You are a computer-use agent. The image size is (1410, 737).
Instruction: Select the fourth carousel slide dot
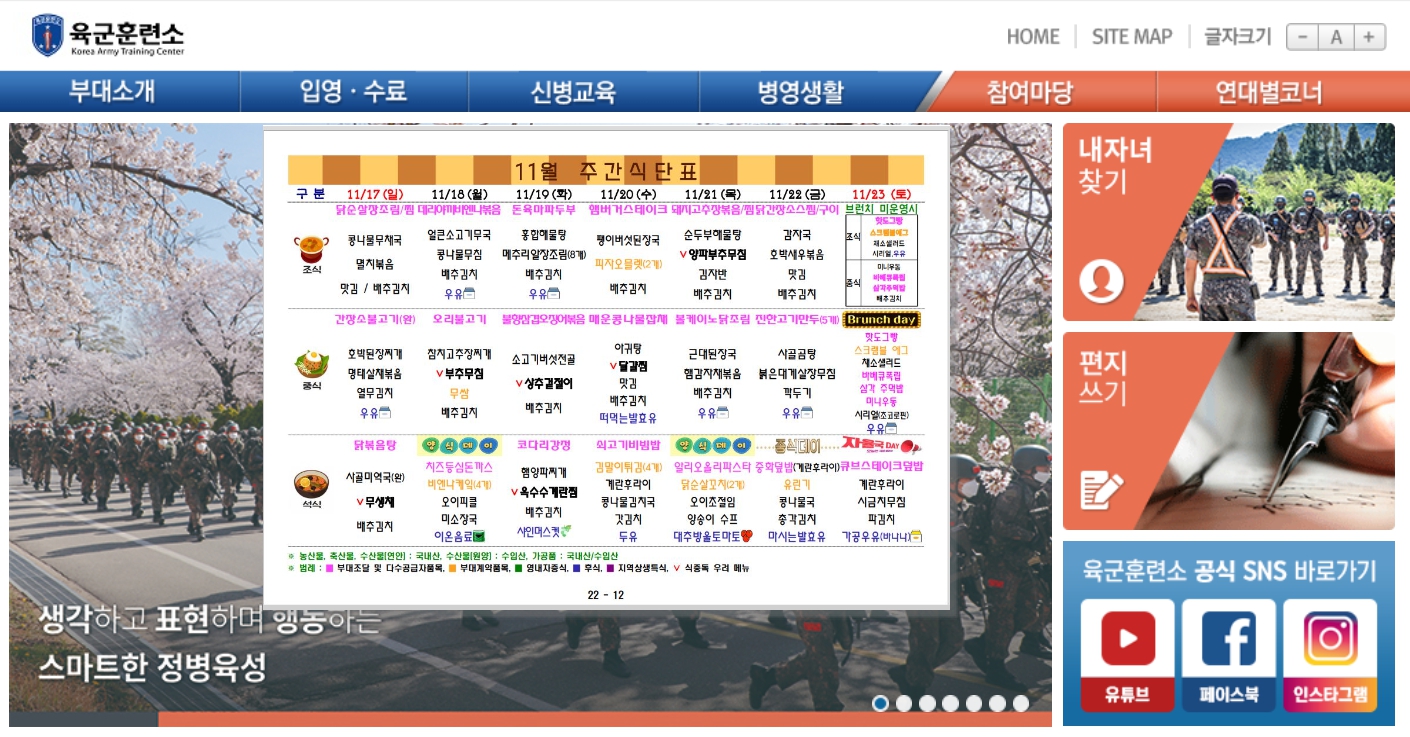950,703
